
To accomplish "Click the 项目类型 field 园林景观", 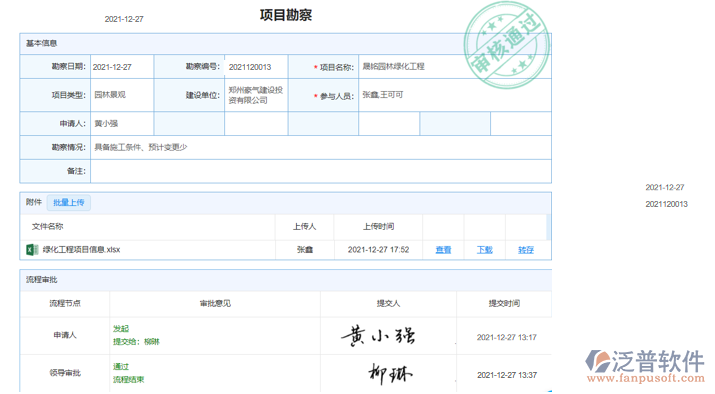I will point(122,95).
